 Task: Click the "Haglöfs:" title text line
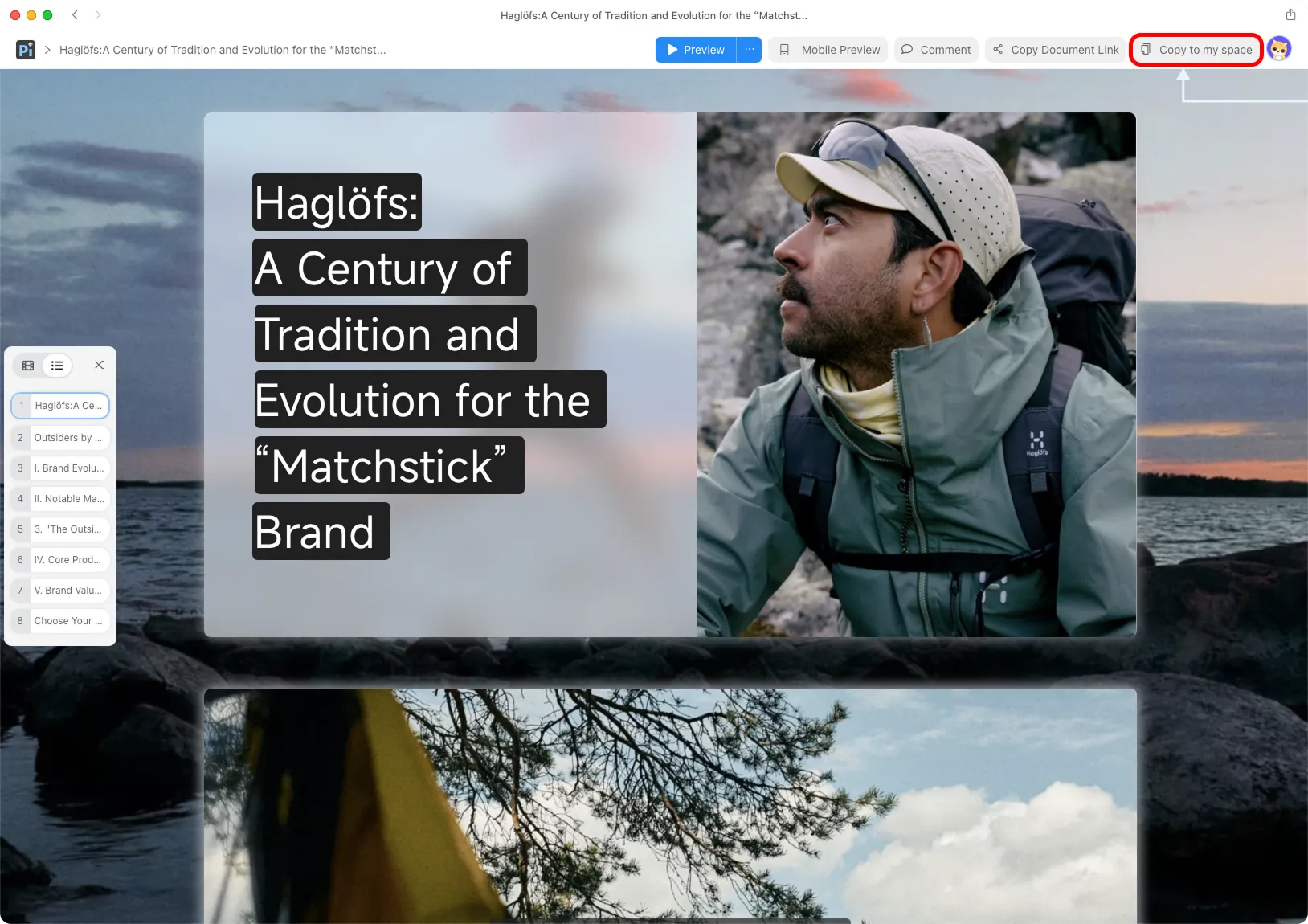337,202
